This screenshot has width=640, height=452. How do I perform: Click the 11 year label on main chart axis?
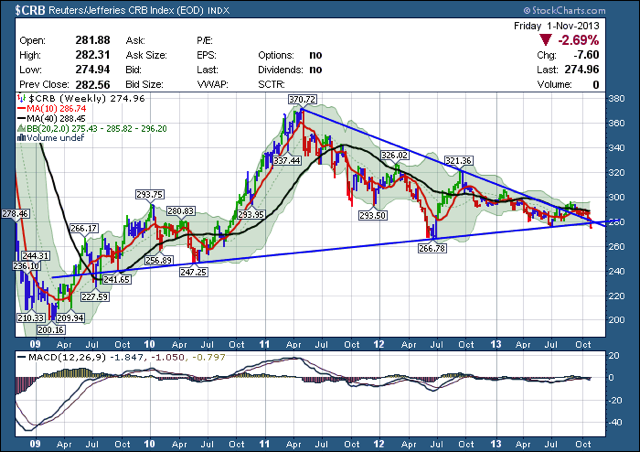coord(264,345)
